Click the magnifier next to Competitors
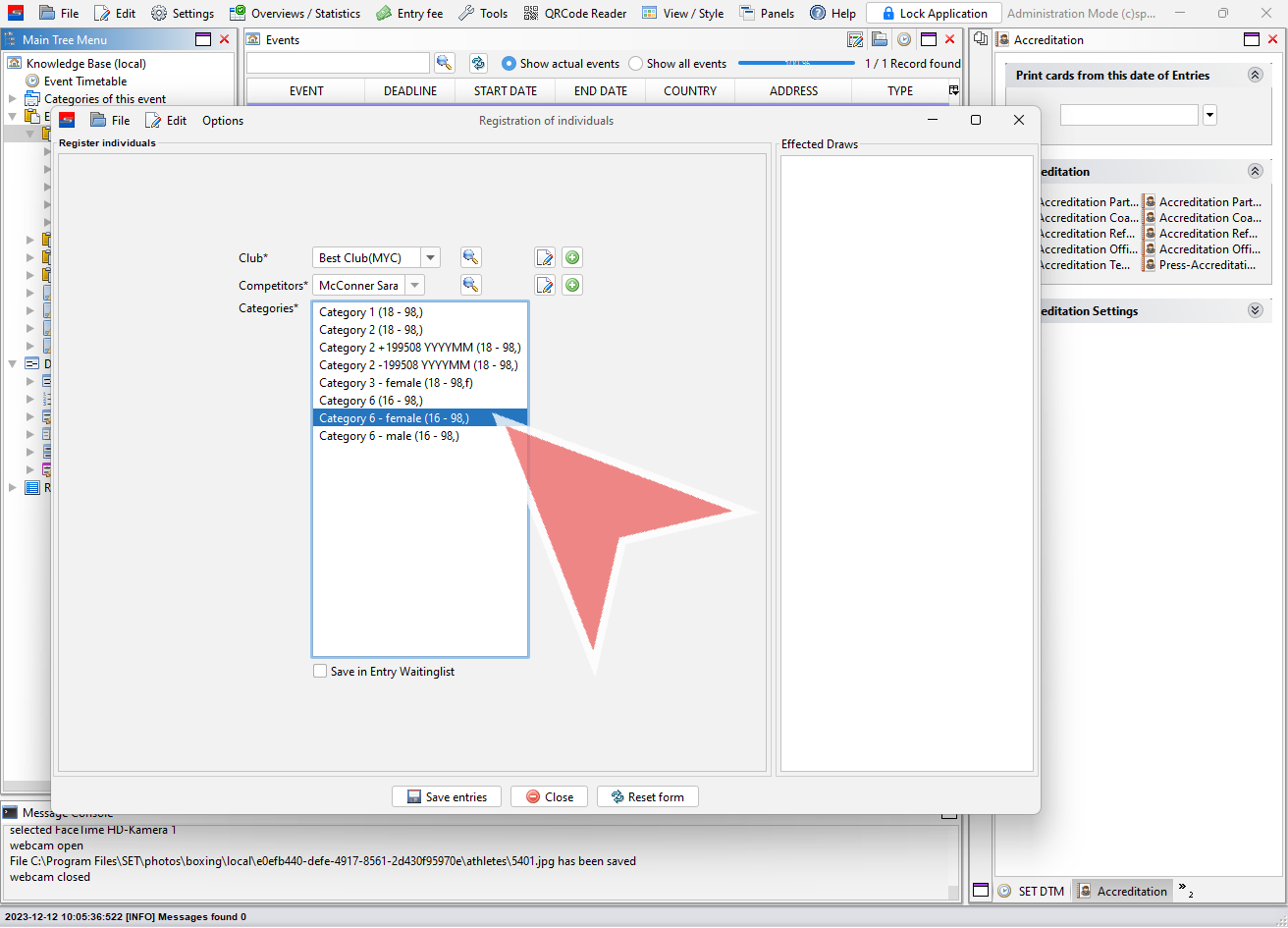The image size is (1288, 928). 471,286
